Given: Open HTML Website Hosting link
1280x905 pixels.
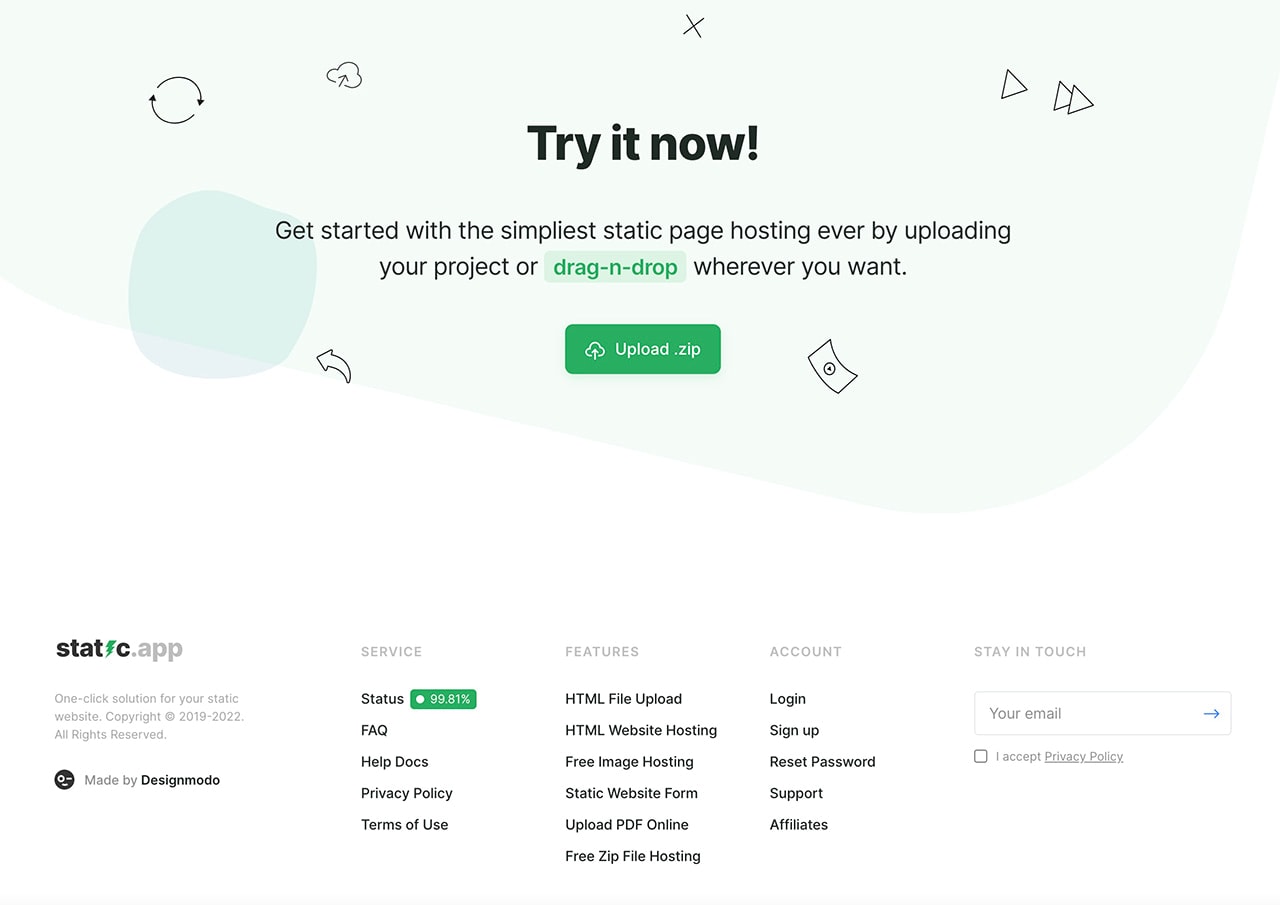Looking at the screenshot, I should point(641,731).
